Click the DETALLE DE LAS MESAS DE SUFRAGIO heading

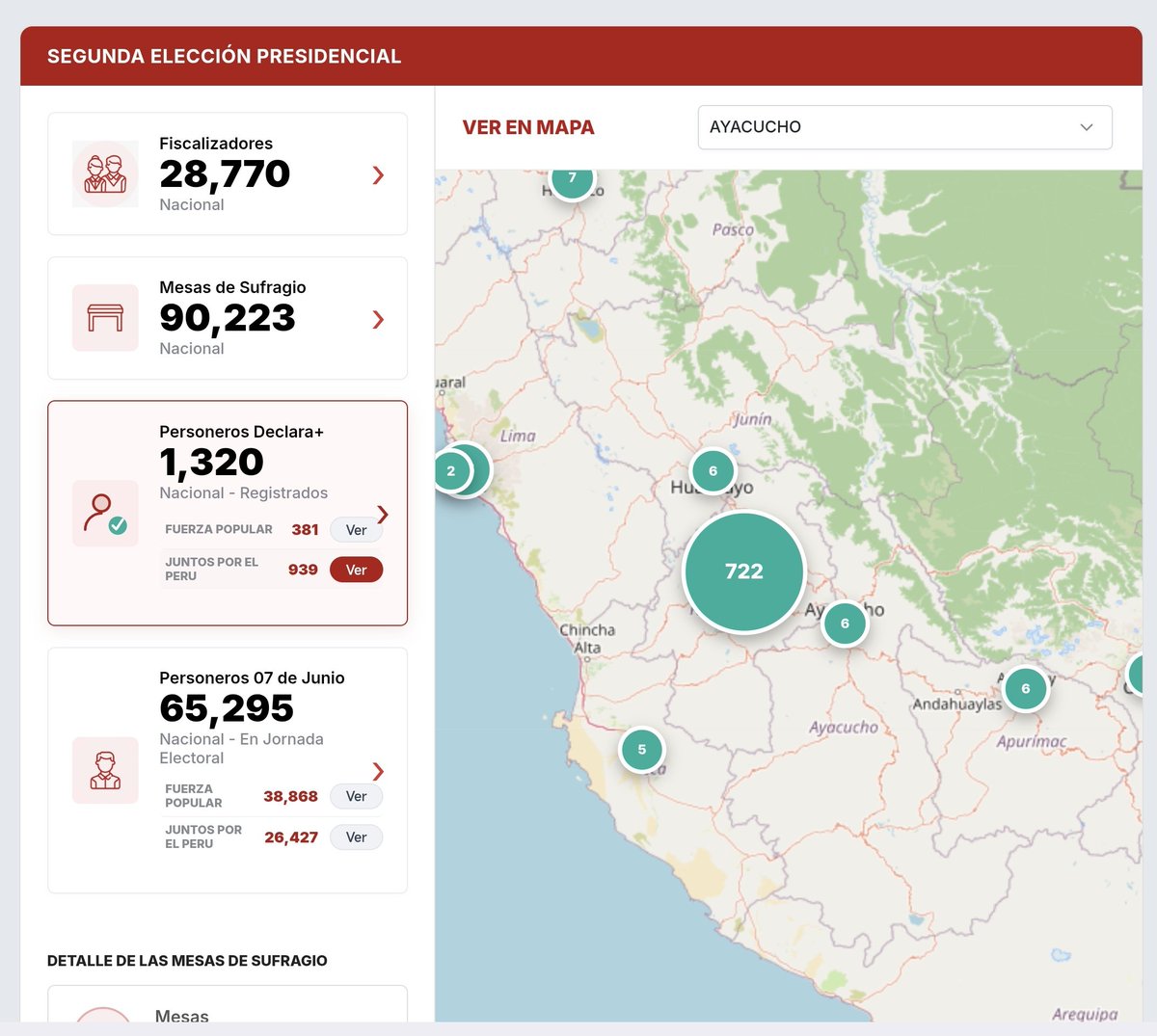187,961
